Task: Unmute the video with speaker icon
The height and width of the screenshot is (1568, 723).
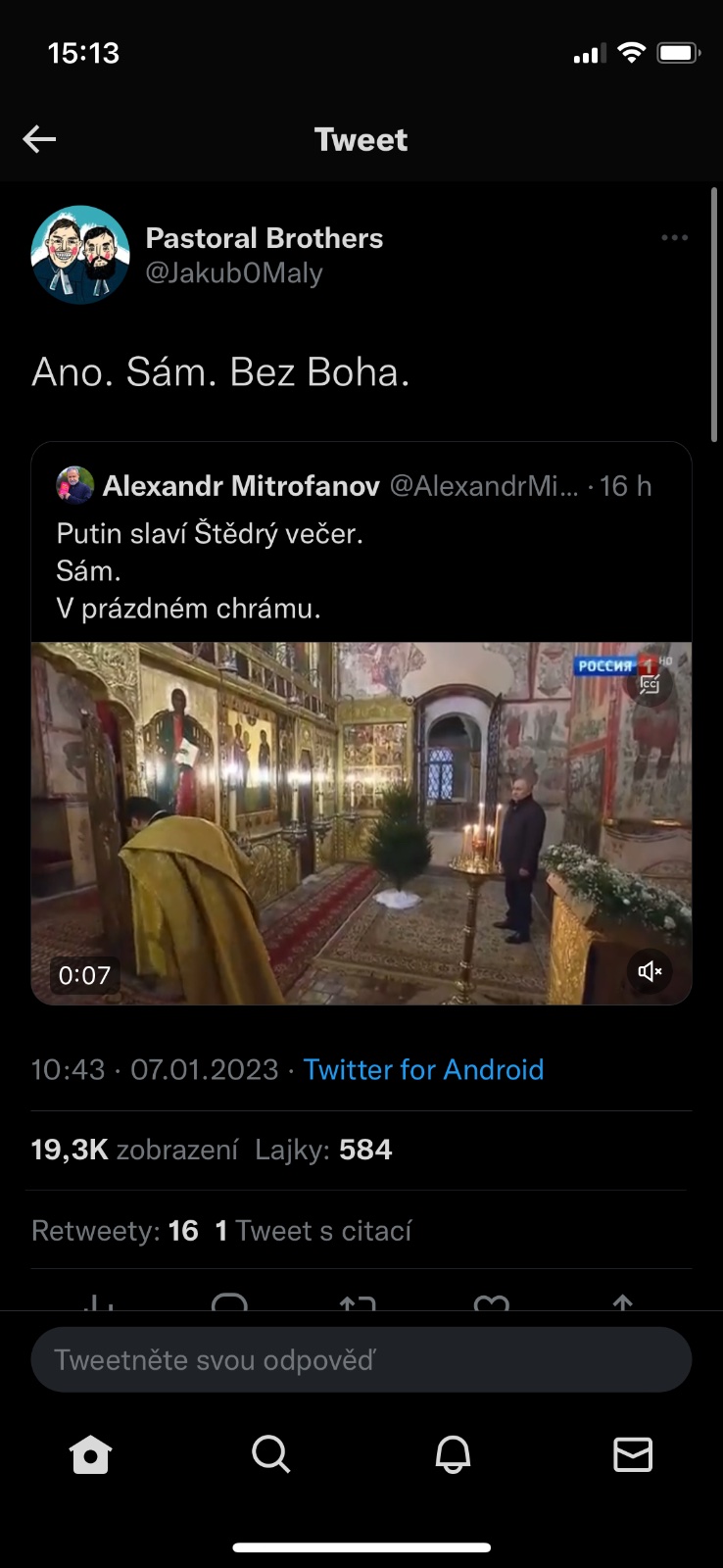Action: 650,971
